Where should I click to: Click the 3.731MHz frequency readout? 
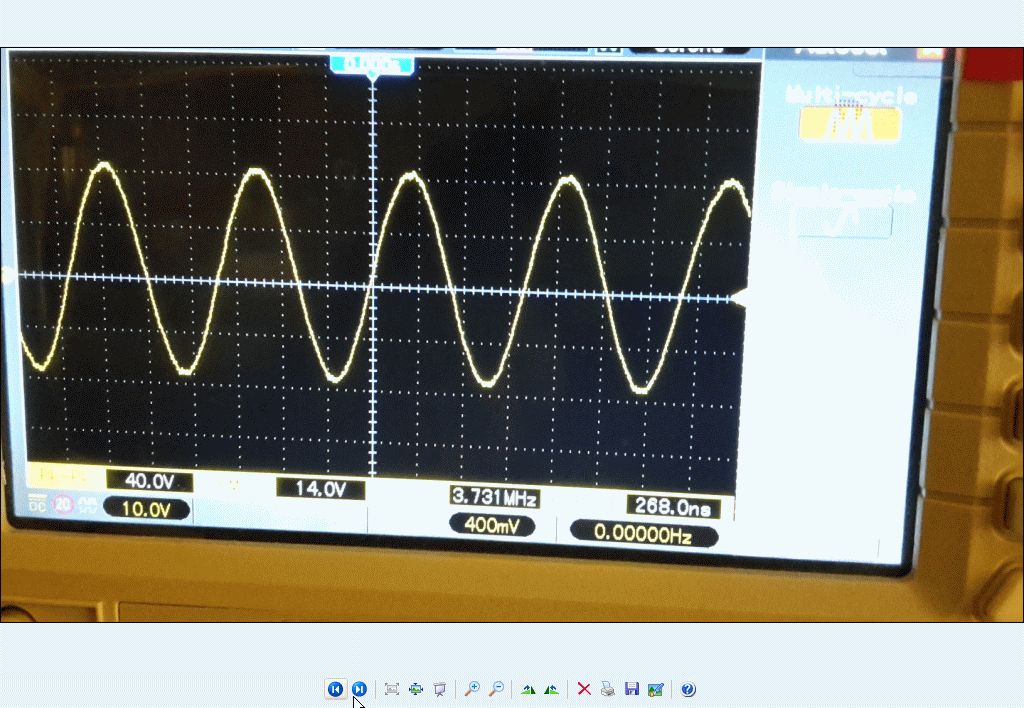click(x=495, y=497)
